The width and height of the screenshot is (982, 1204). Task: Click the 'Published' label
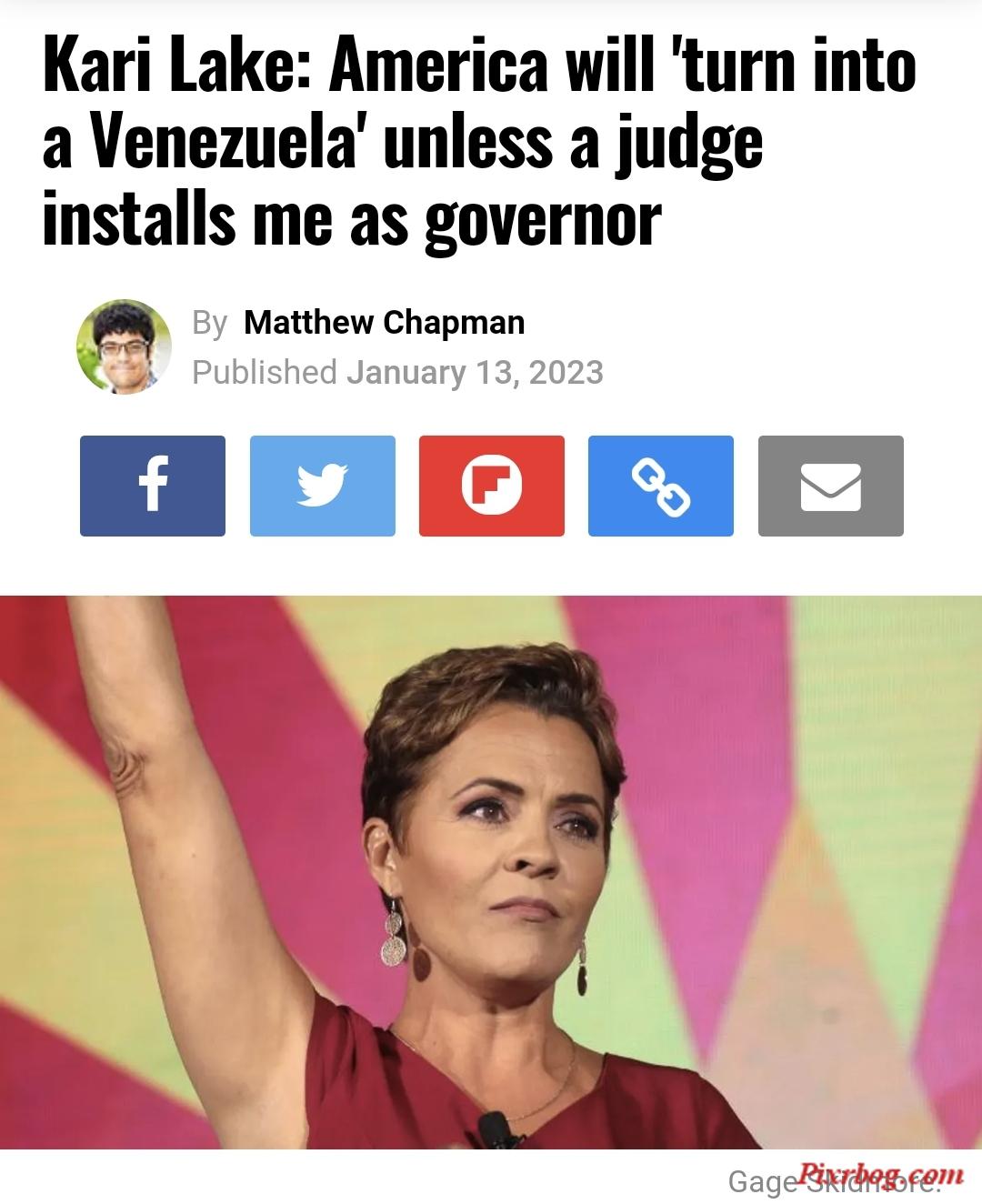pyautogui.click(x=265, y=372)
